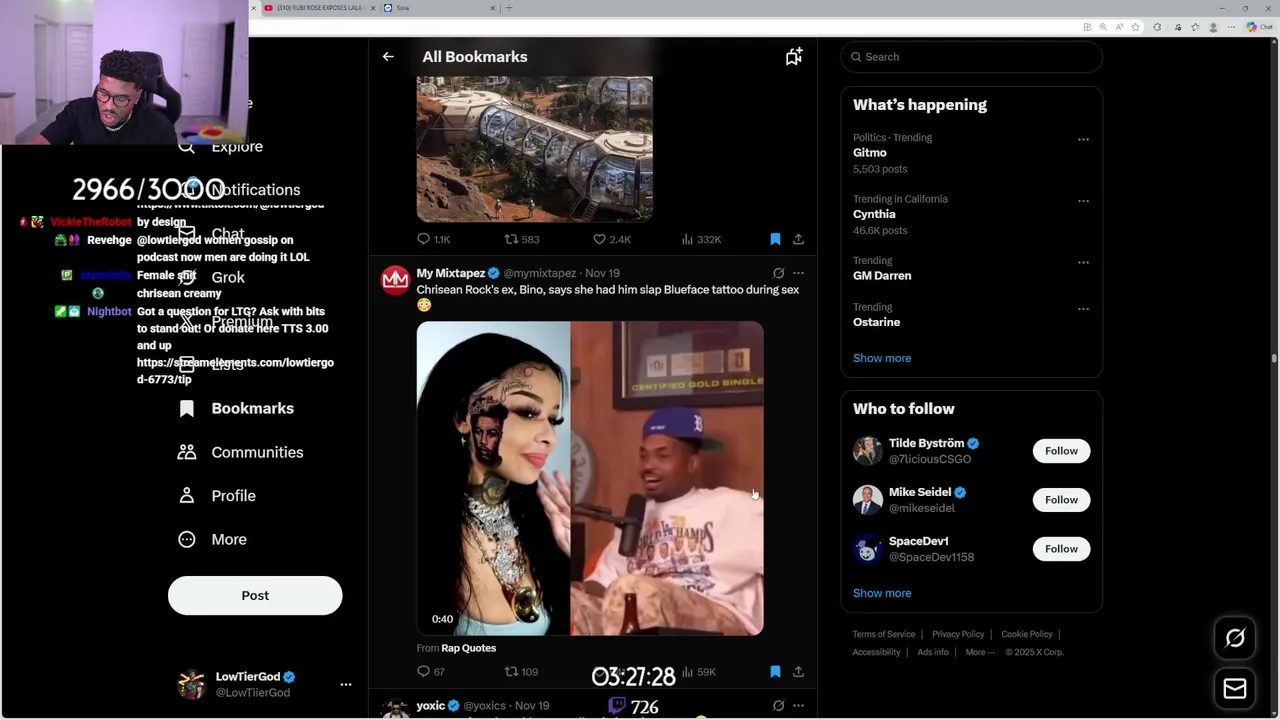Open Mike Seidel's profile avatar
Image resolution: width=1280 pixels, height=720 pixels.
(867, 500)
